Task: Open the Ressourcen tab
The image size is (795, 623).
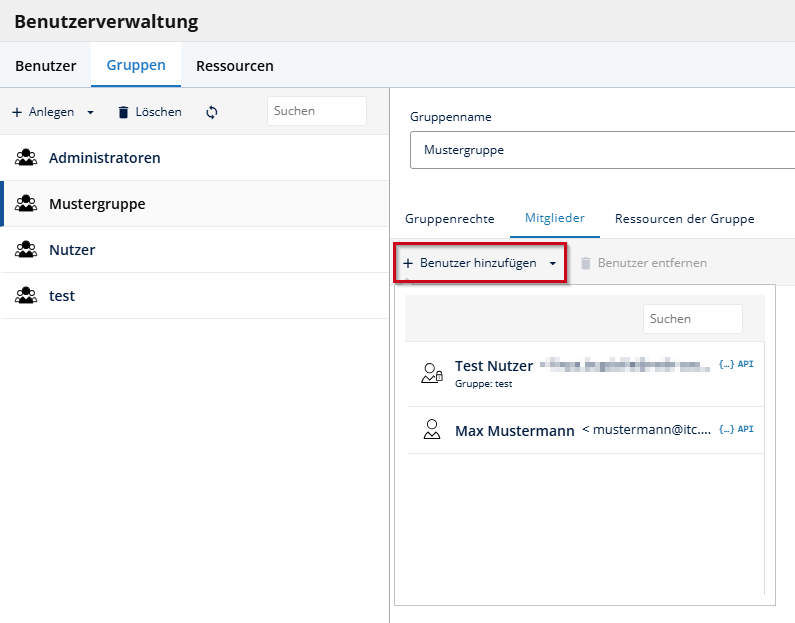Action: pos(235,66)
